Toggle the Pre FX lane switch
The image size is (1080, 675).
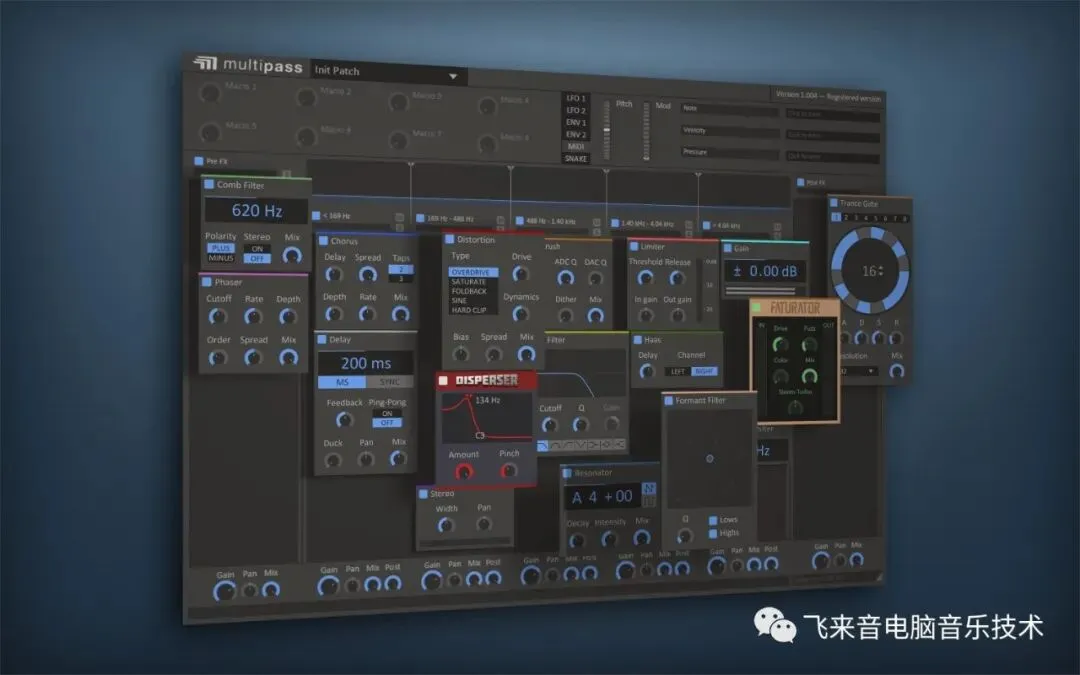tap(199, 160)
